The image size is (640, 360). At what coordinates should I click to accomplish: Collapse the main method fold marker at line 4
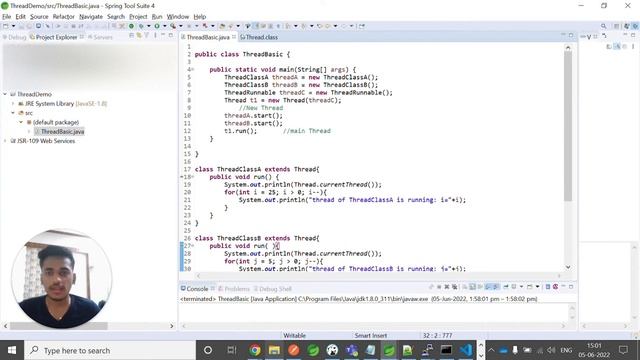pos(193,70)
